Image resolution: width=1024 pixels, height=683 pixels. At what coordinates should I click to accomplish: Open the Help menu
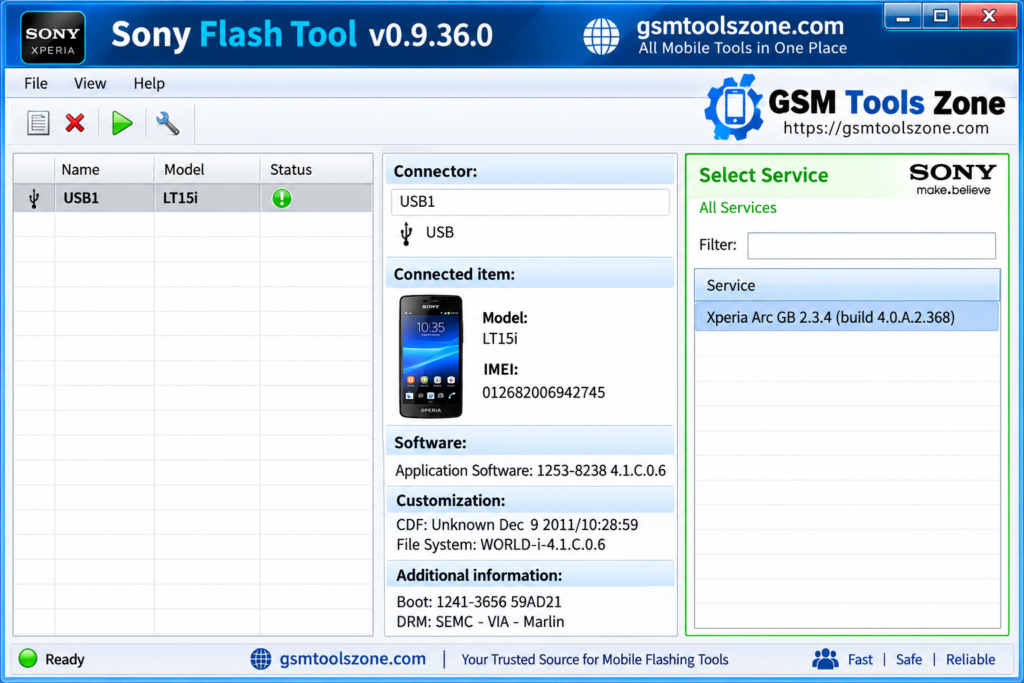149,84
